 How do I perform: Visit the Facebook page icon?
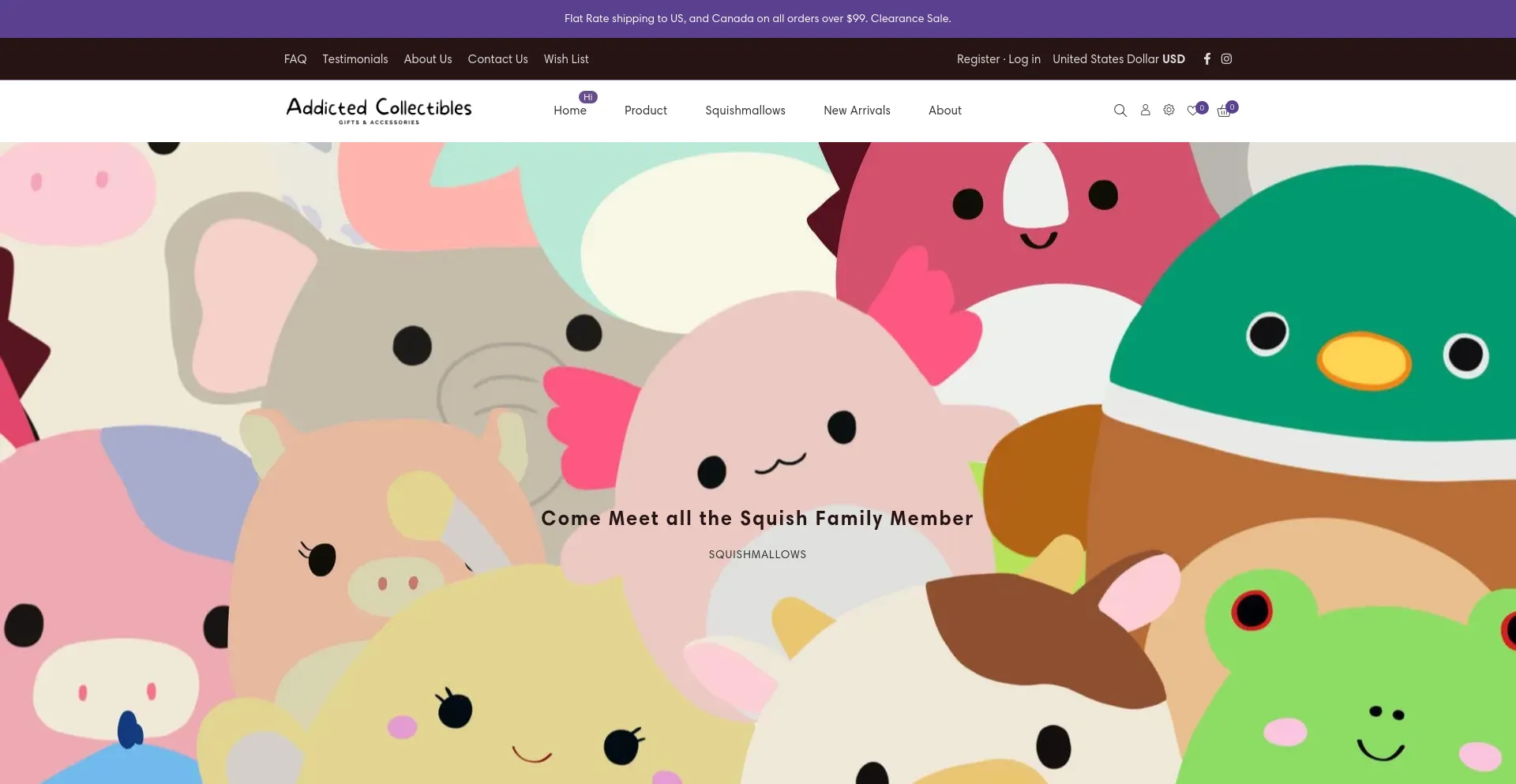1206,59
